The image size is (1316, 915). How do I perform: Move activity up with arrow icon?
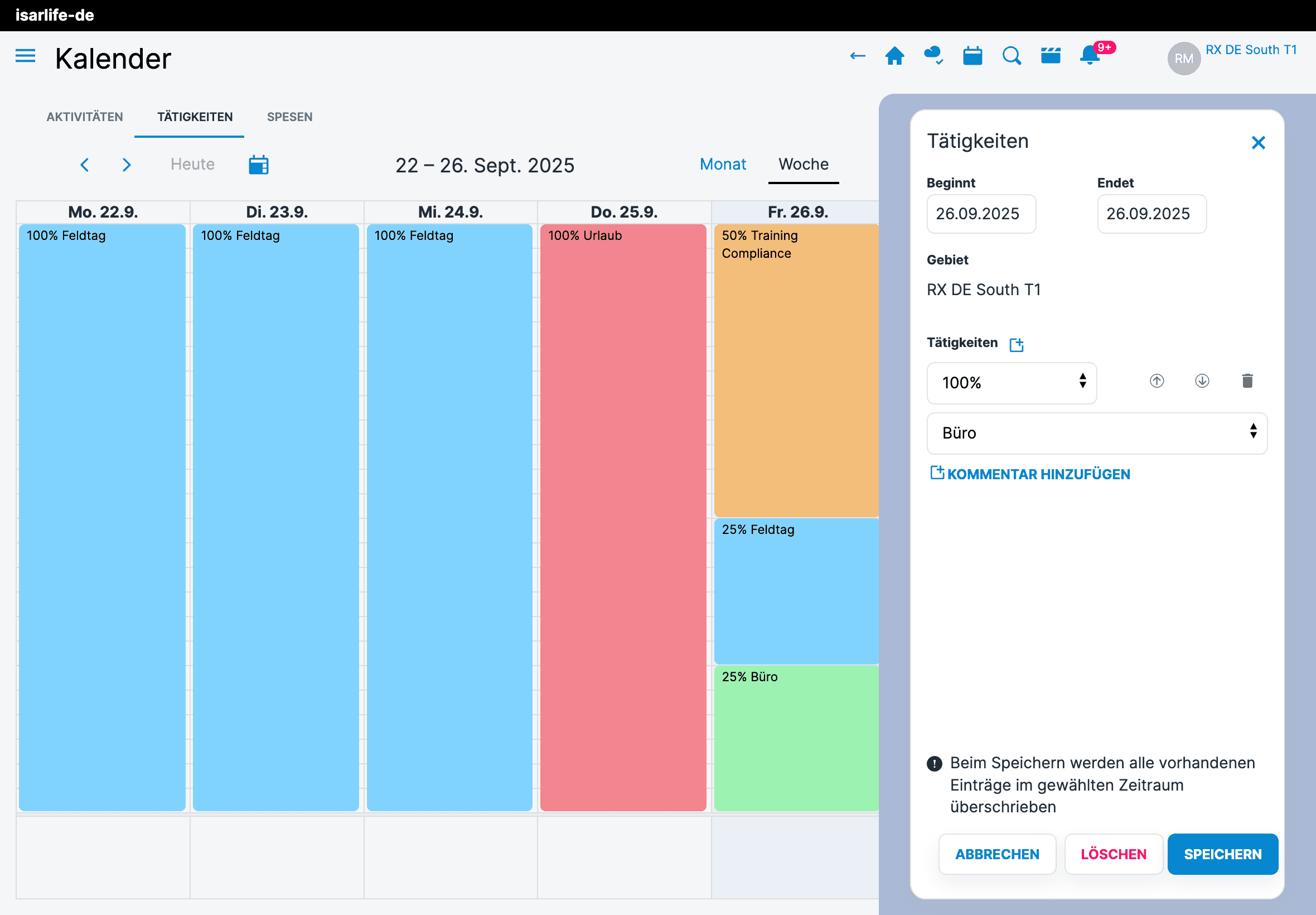coord(1157,381)
